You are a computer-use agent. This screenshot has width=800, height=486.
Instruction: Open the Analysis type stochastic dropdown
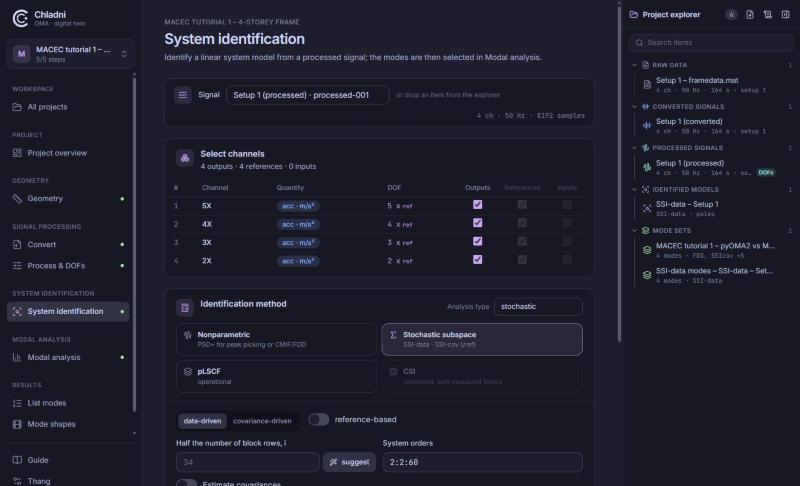point(538,307)
